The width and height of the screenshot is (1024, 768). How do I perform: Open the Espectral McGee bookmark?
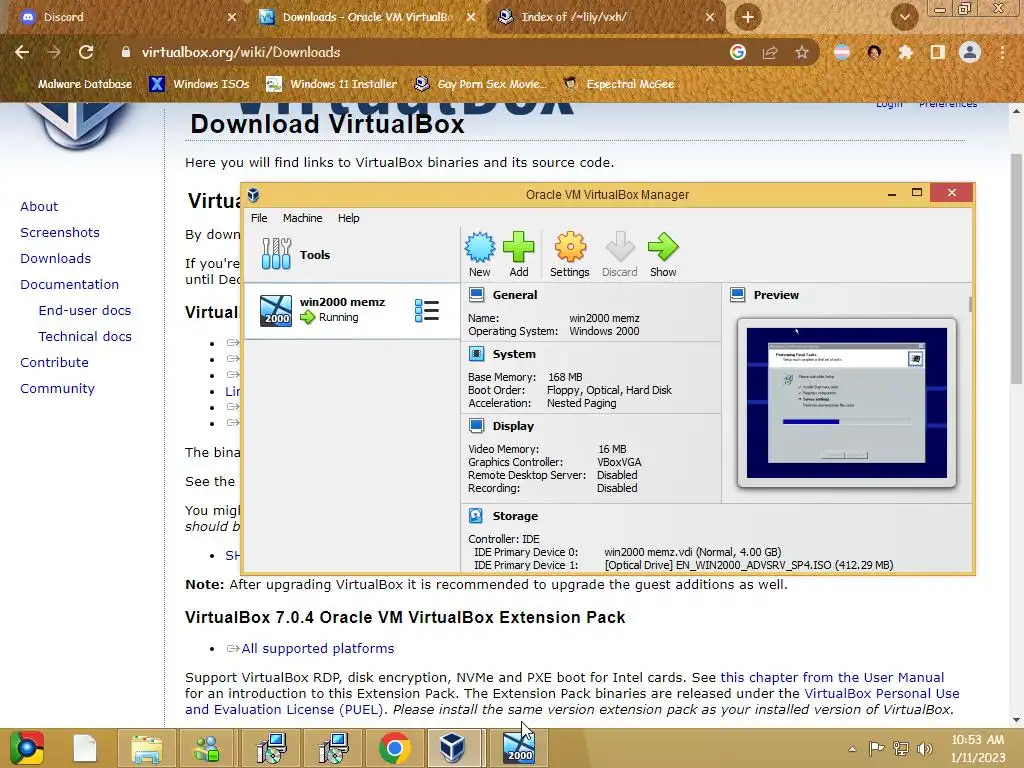(x=619, y=84)
